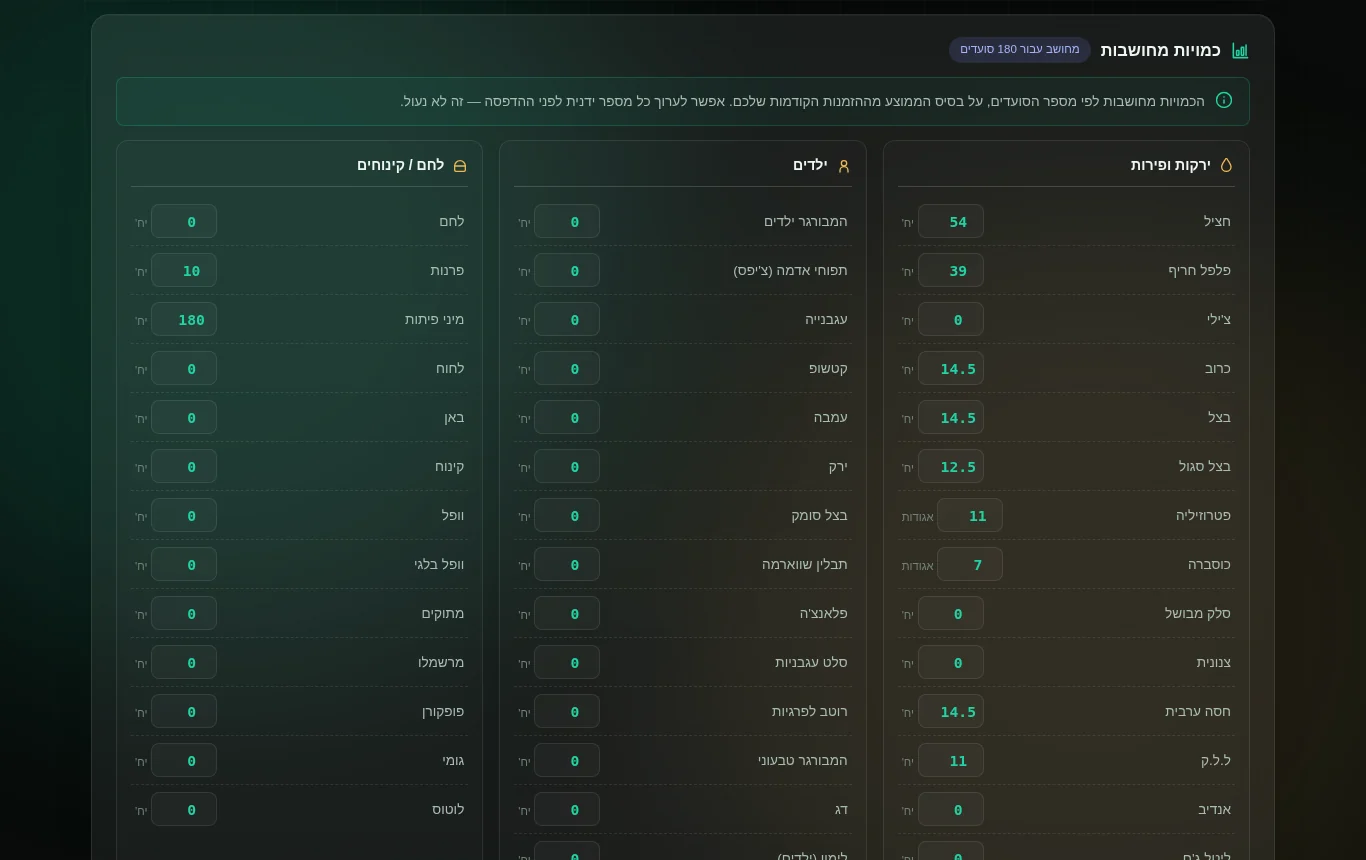Screen dimensions: 1366x860
Task: Click the מחושב עבור 180 סועדים badge
Action: pyautogui.click(x=1020, y=50)
